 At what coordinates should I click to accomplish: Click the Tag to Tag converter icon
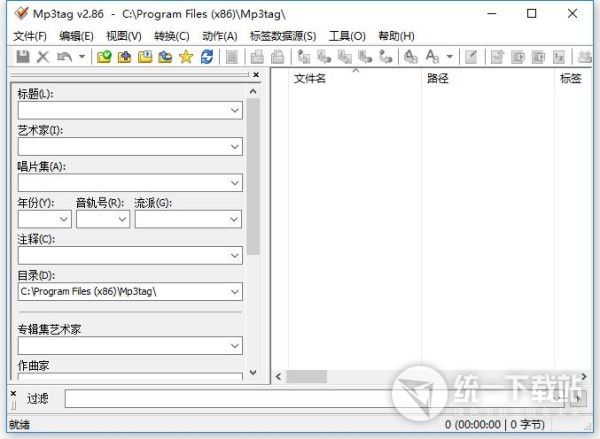[x=386, y=57]
